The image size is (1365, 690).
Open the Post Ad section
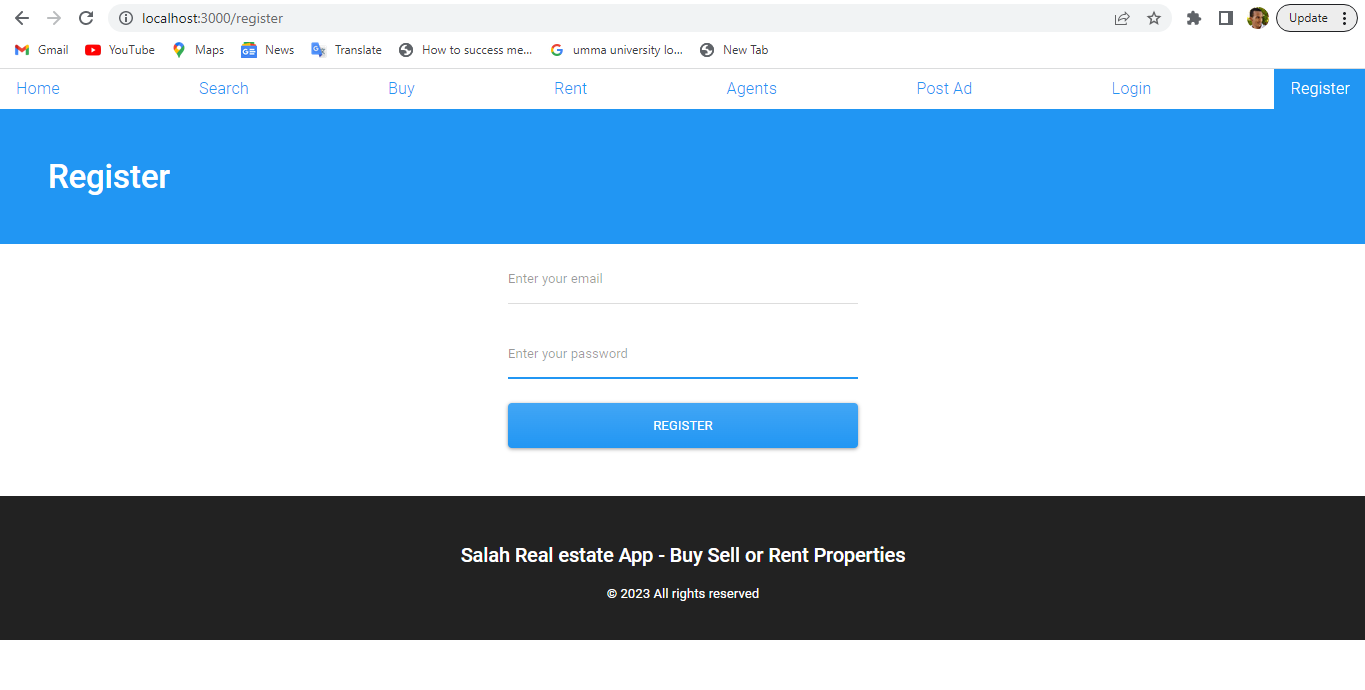pyautogui.click(x=943, y=88)
